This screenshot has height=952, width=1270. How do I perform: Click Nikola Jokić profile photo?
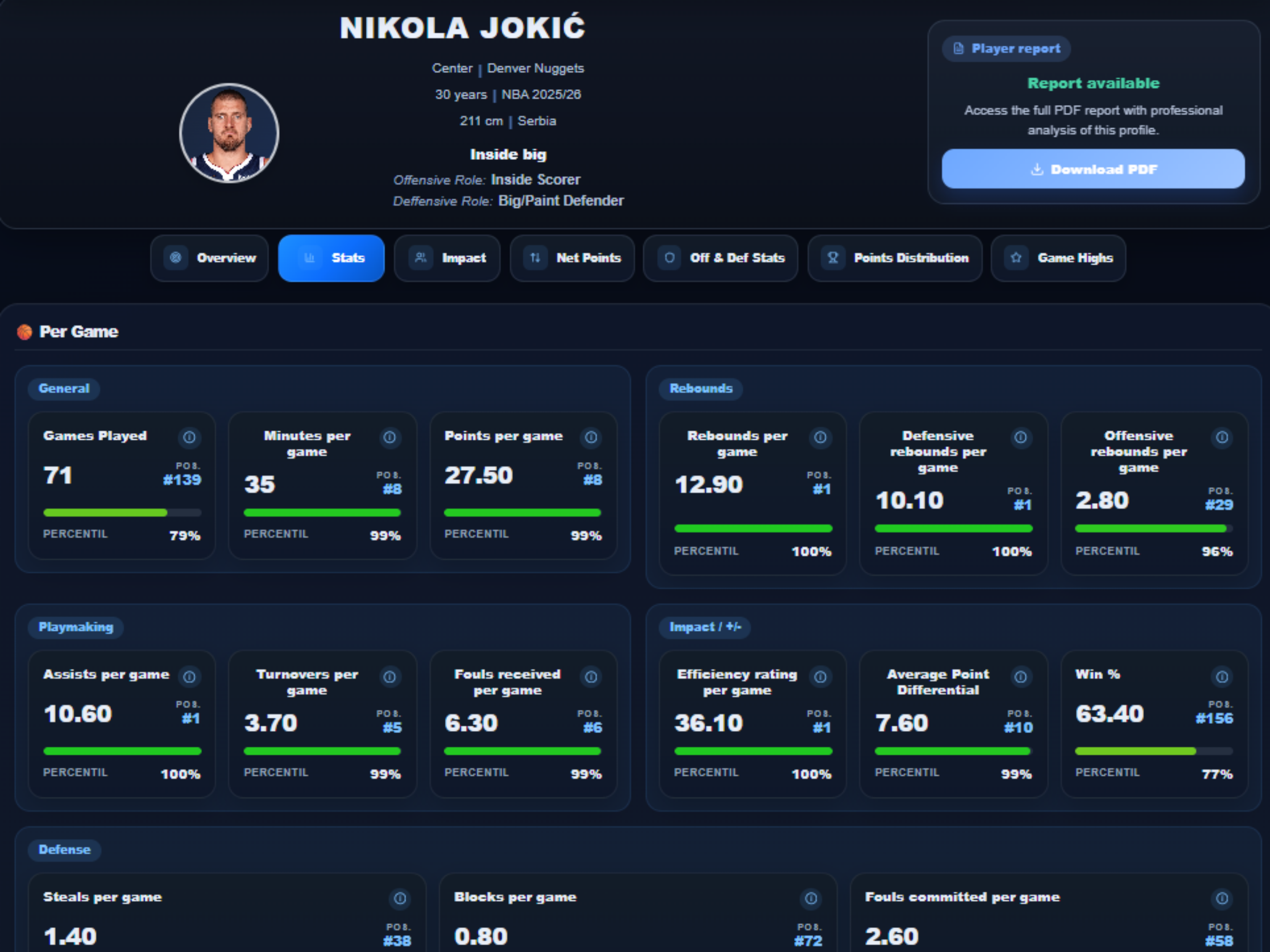pyautogui.click(x=229, y=133)
